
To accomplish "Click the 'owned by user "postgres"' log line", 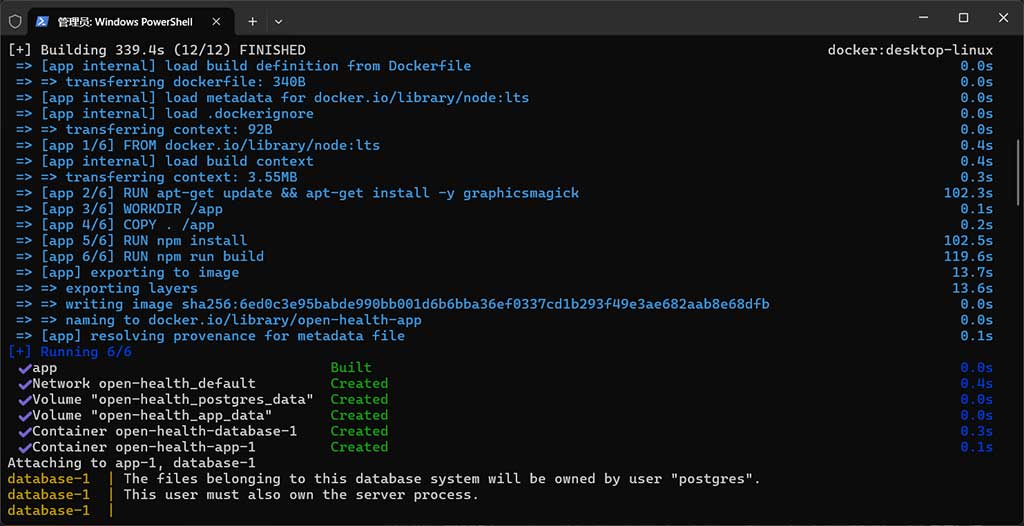I will [384, 479].
